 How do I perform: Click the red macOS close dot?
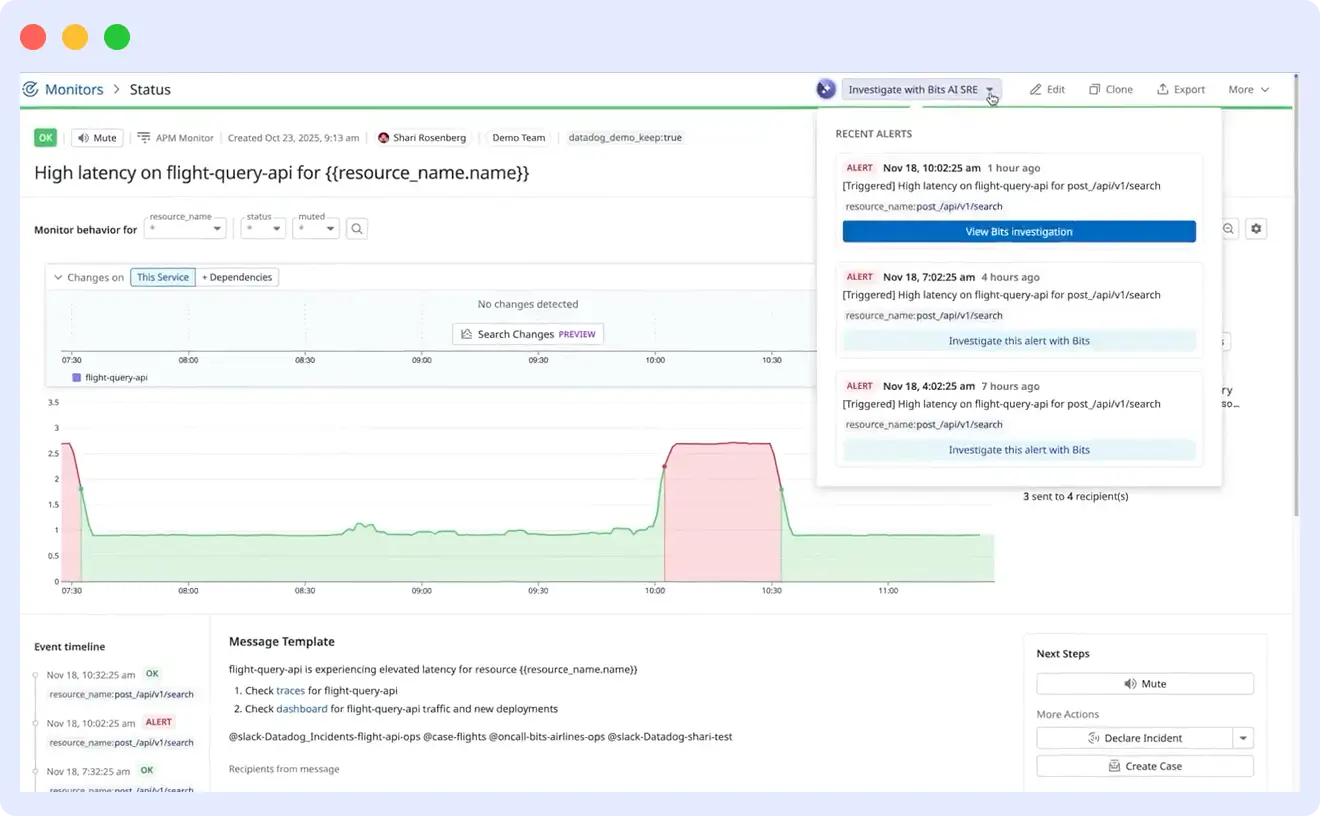(x=33, y=38)
